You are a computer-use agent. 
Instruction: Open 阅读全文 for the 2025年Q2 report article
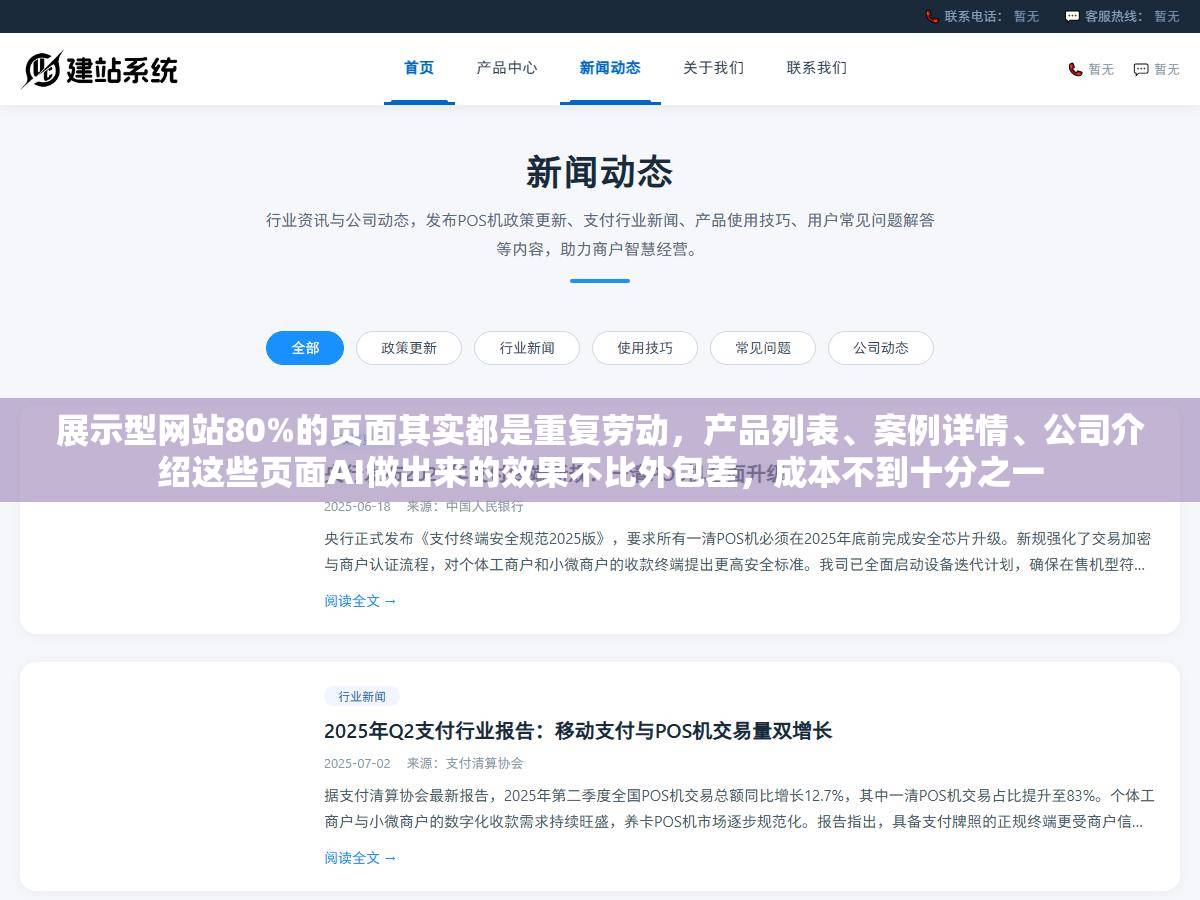pos(360,858)
